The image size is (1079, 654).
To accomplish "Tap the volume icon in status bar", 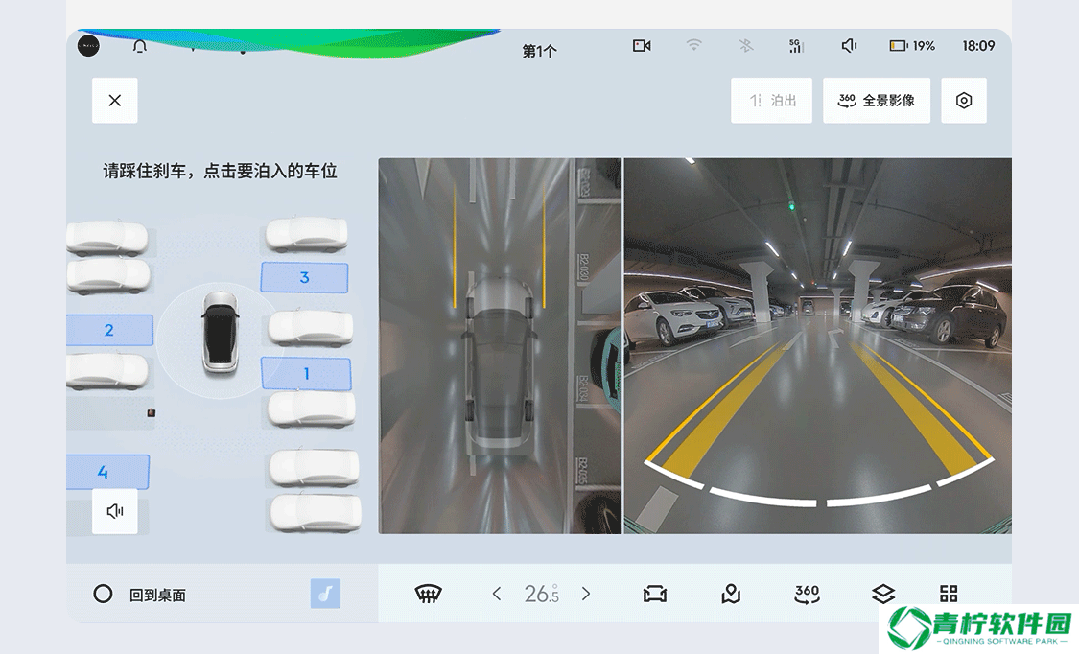I will [x=848, y=45].
